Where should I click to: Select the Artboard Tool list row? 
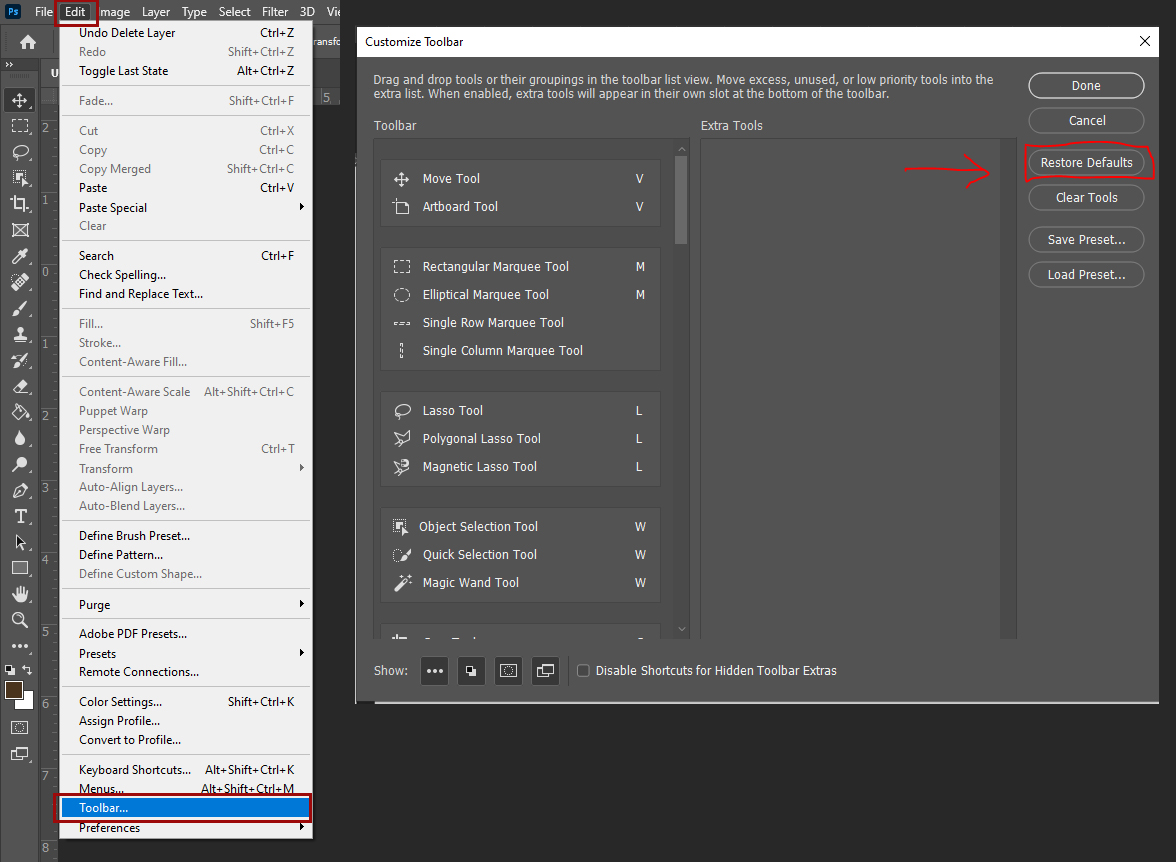(x=520, y=206)
